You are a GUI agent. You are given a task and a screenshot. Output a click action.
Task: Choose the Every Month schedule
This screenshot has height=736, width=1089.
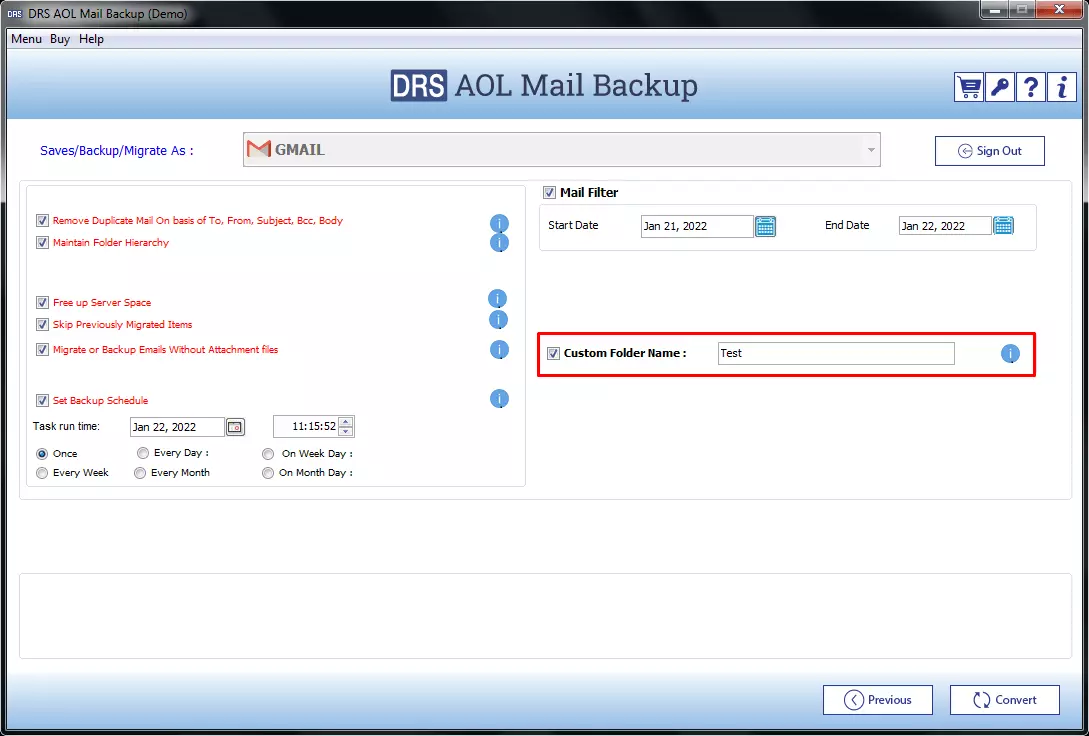point(140,473)
